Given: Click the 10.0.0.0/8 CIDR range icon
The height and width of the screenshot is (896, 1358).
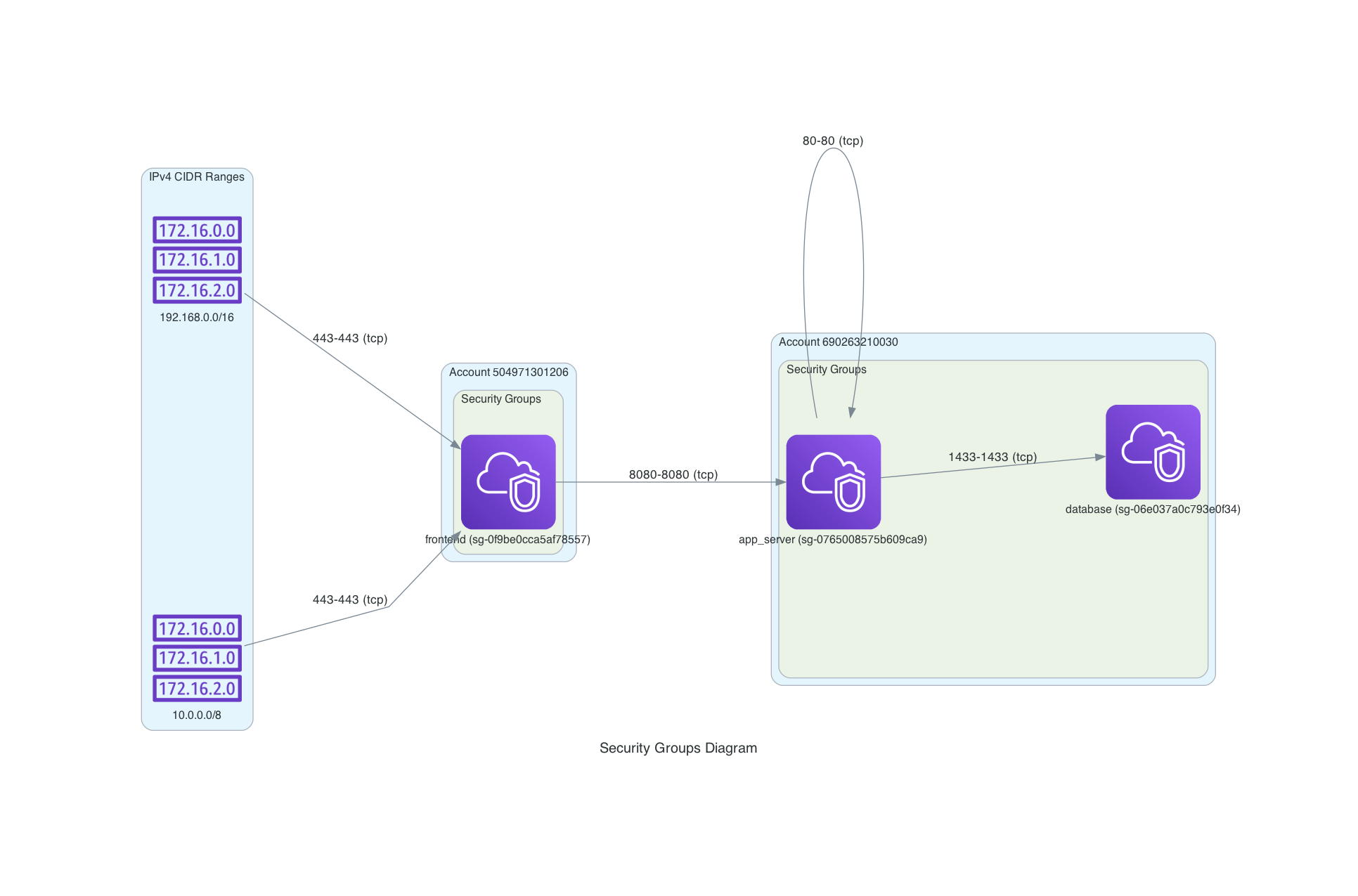Looking at the screenshot, I should click(x=198, y=658).
